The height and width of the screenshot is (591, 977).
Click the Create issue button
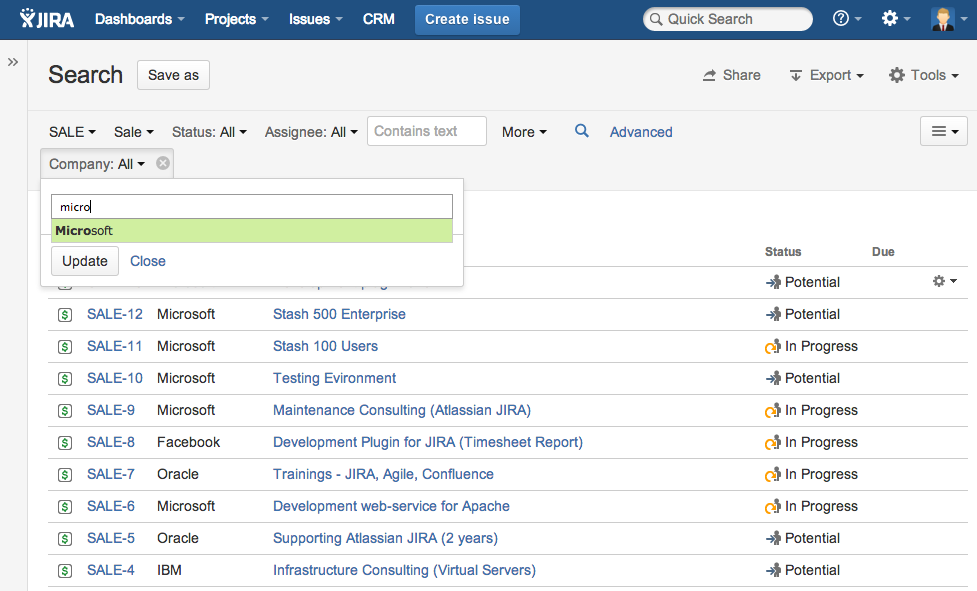467,19
